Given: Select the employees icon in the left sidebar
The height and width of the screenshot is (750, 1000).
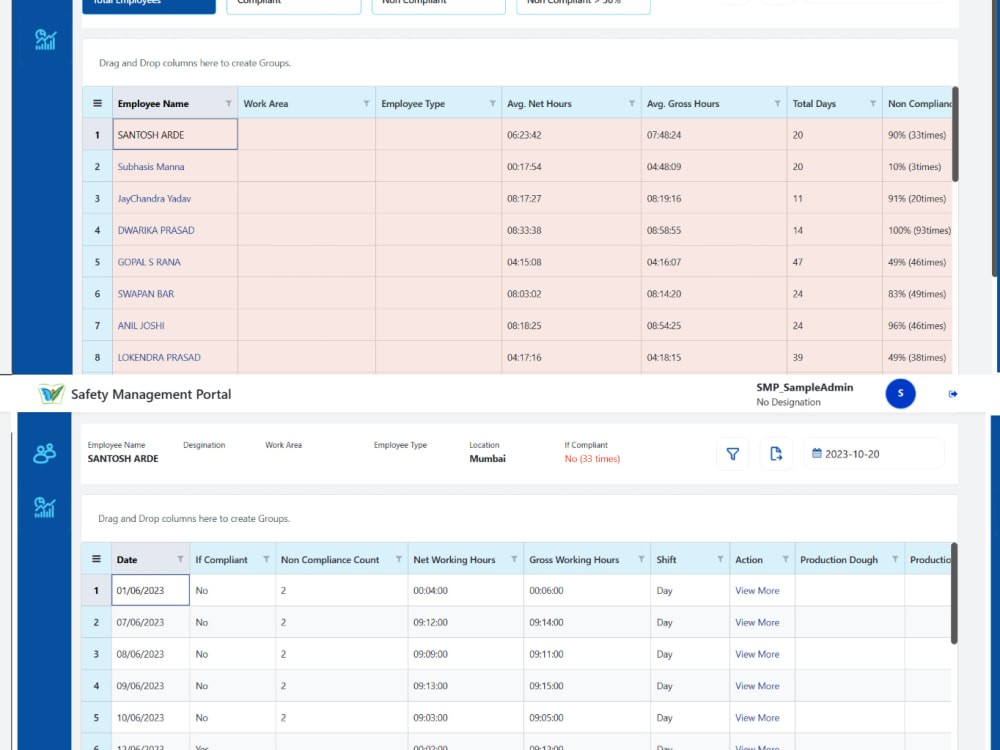Looking at the screenshot, I should pyautogui.click(x=44, y=452).
